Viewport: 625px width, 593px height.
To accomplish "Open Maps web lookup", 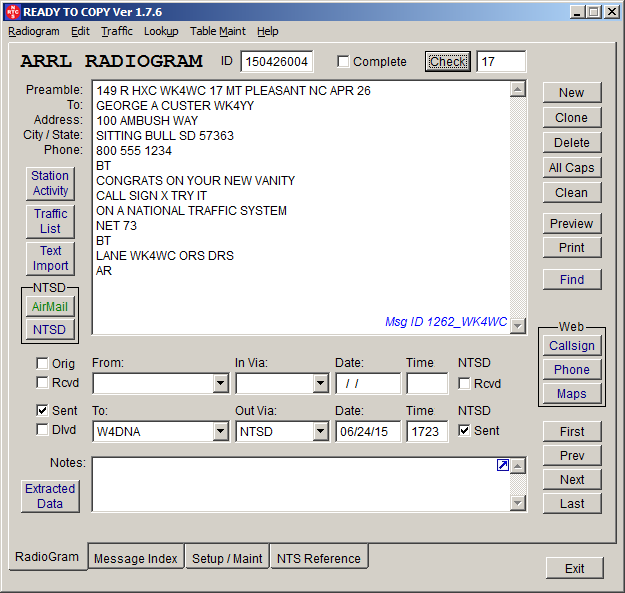I will (x=572, y=394).
